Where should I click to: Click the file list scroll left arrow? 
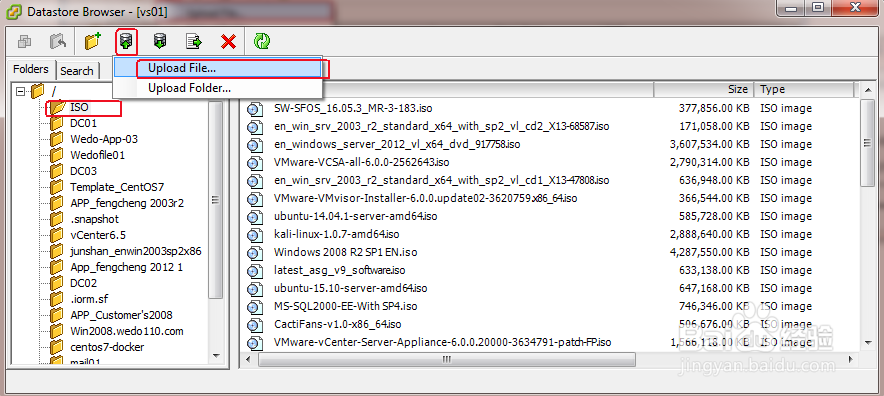[x=247, y=359]
